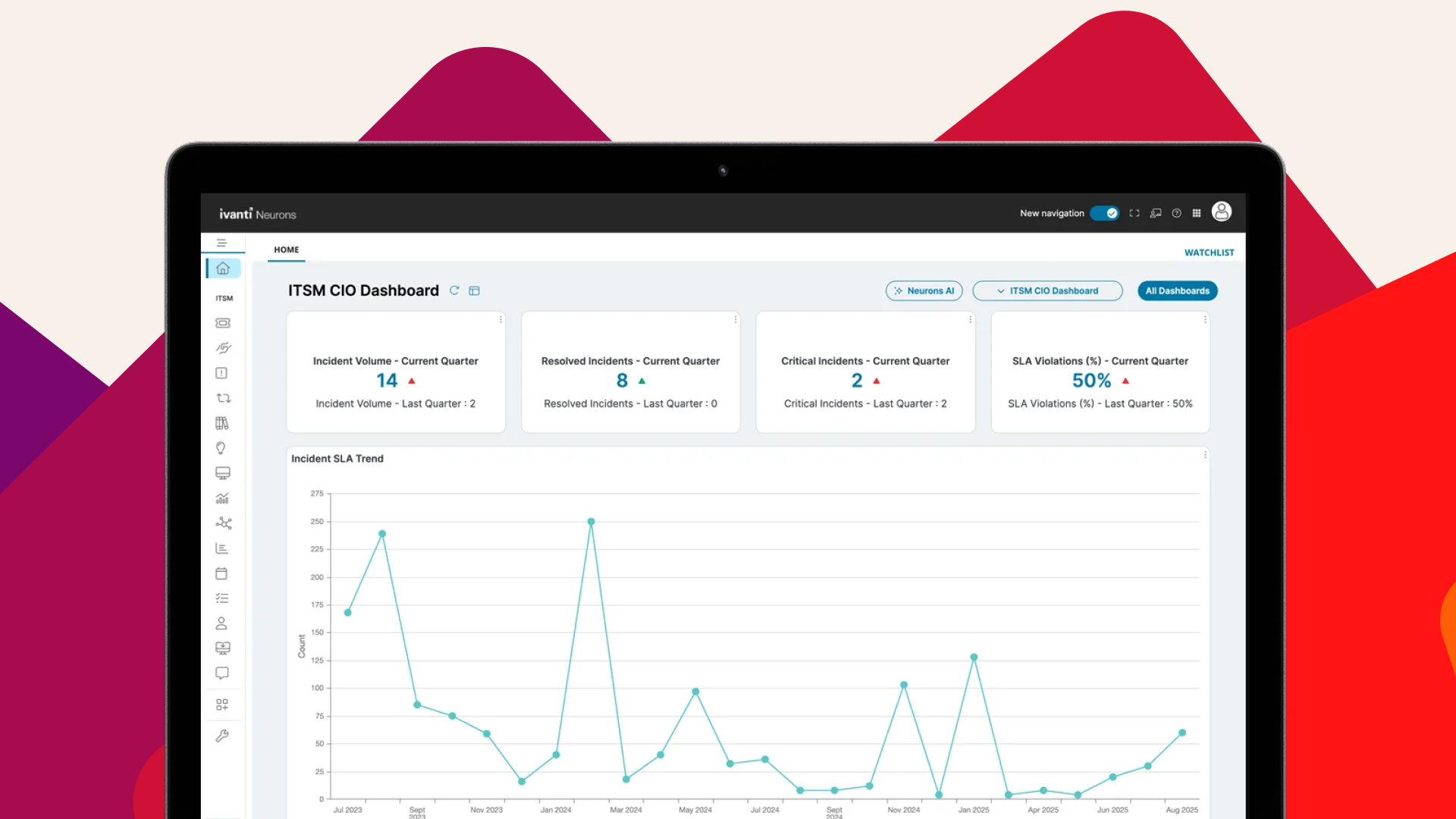1456x819 pixels.
Task: Toggle the New navigation switch
Action: (1104, 213)
